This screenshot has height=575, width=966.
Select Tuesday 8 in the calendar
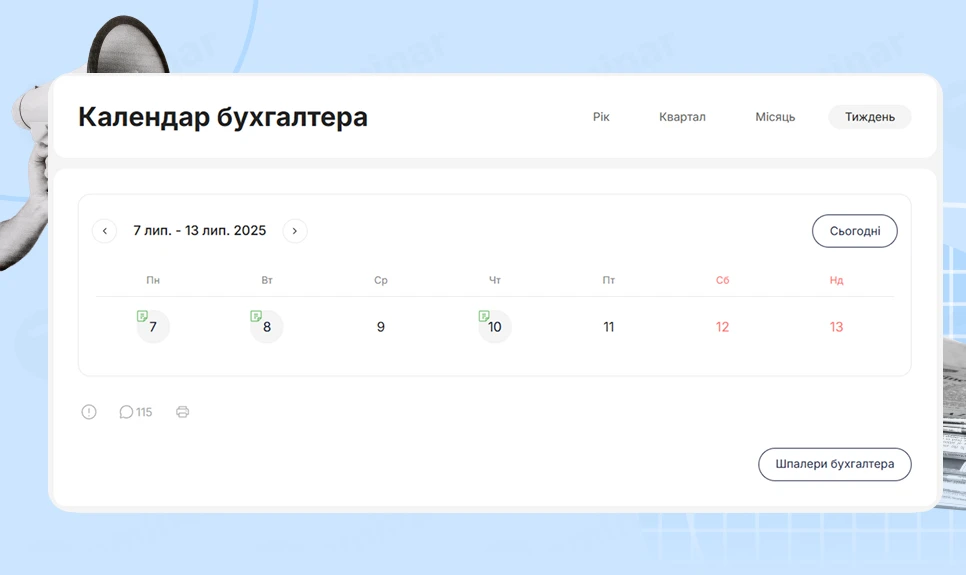(267, 327)
